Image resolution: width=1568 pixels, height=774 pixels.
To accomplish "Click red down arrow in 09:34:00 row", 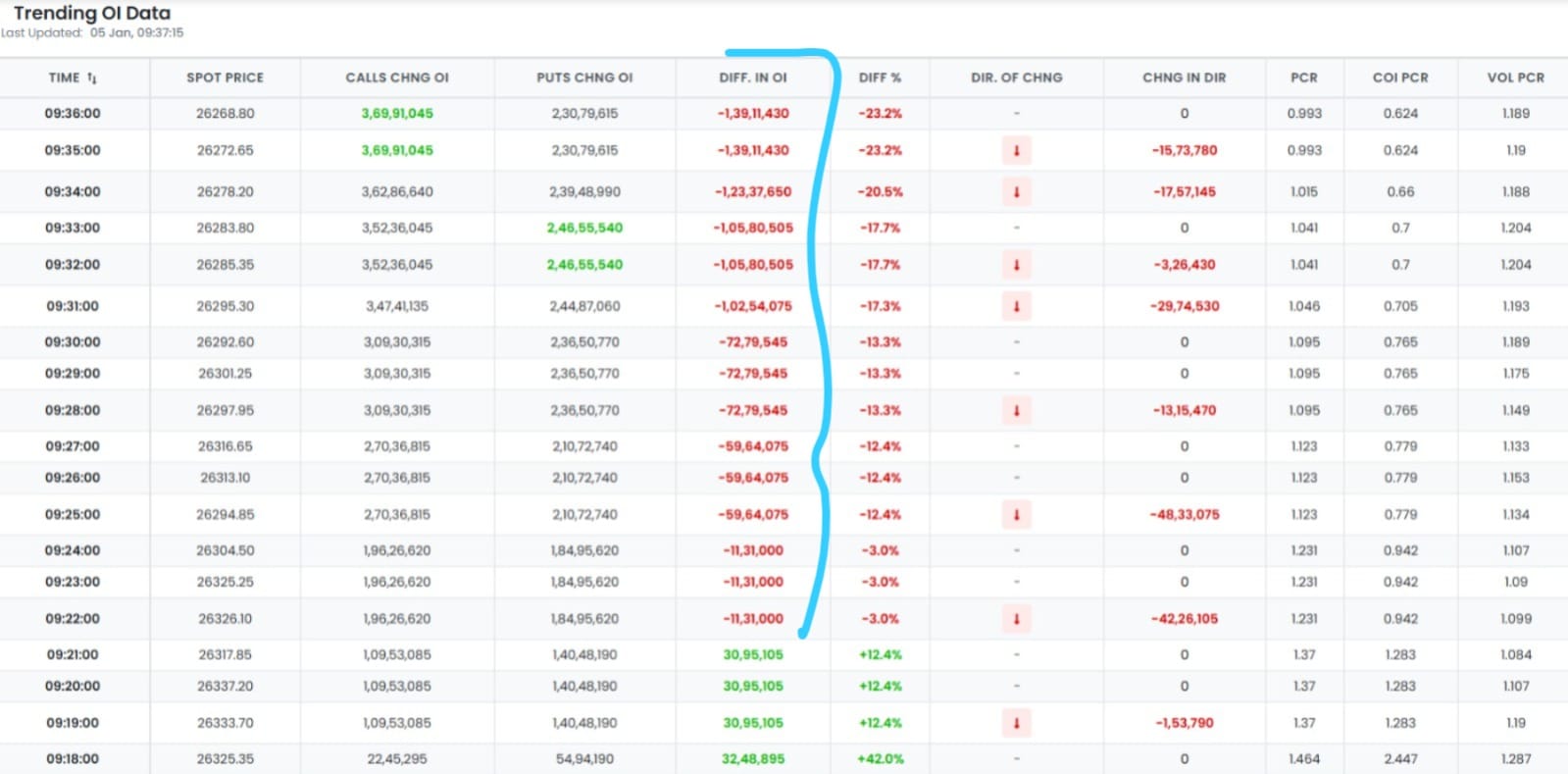I will tap(1016, 192).
